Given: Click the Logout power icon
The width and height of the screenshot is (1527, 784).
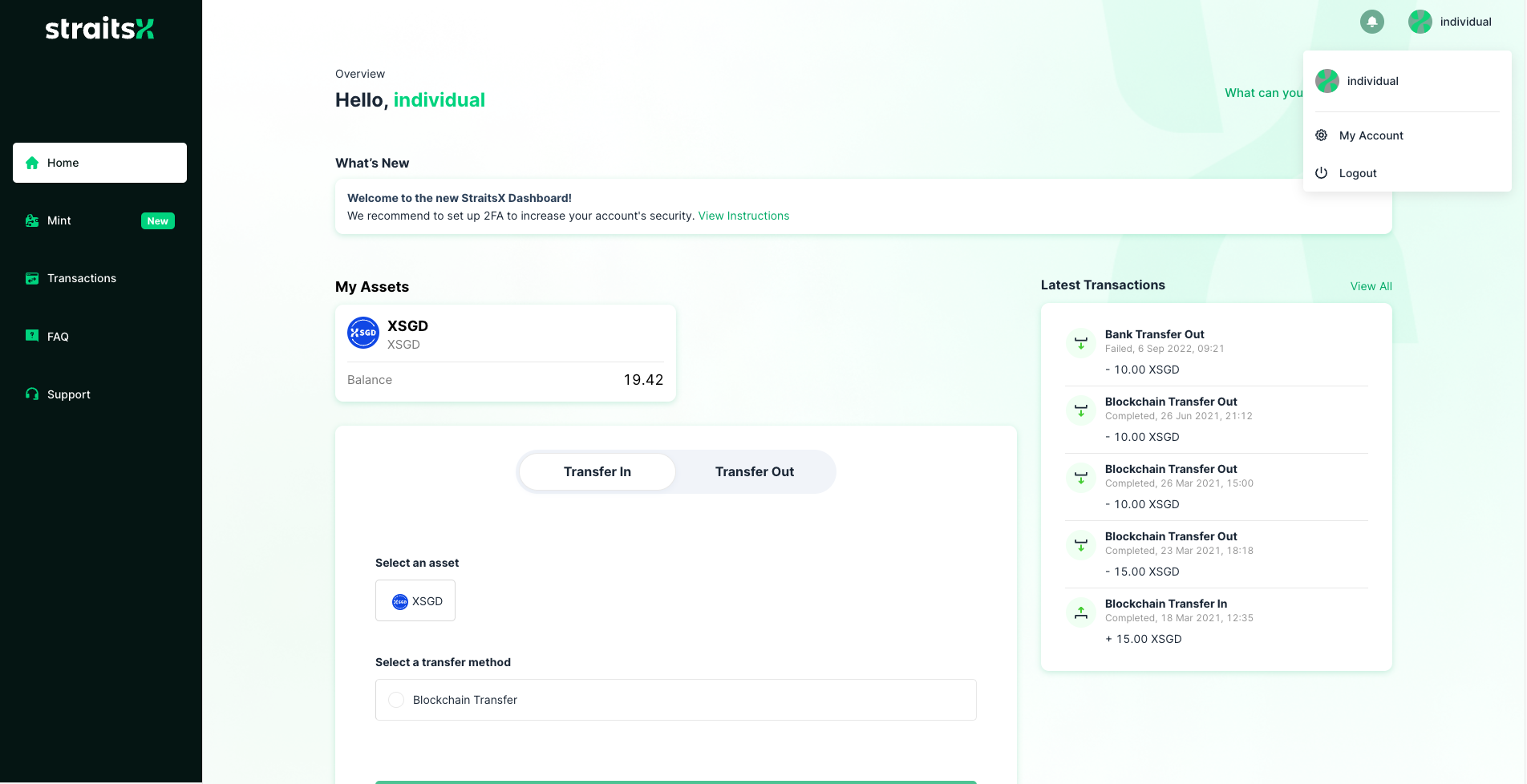Looking at the screenshot, I should coord(1322,173).
